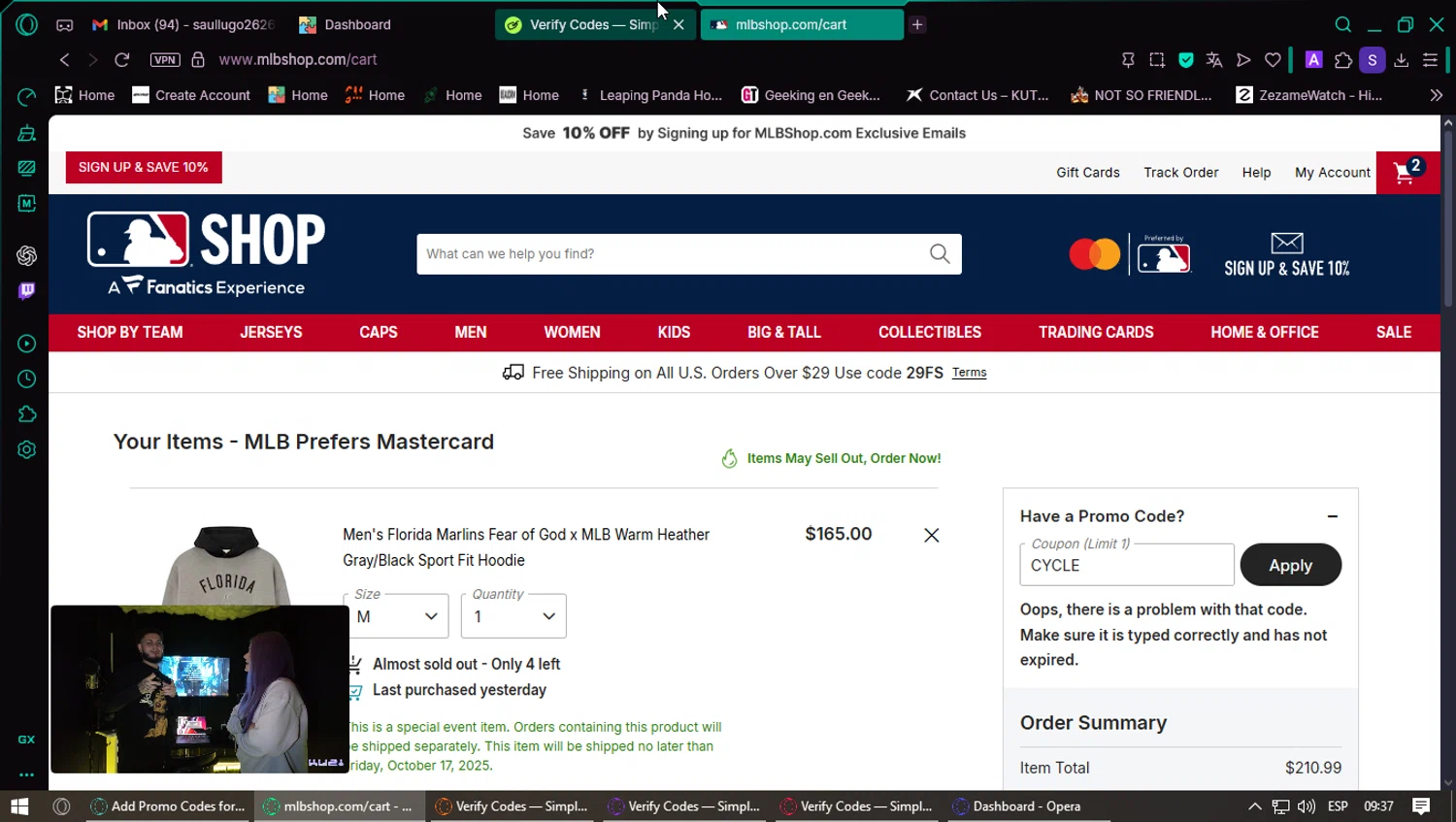Close the Verify Codes tab
This screenshot has height=822, width=1456.
[678, 24]
